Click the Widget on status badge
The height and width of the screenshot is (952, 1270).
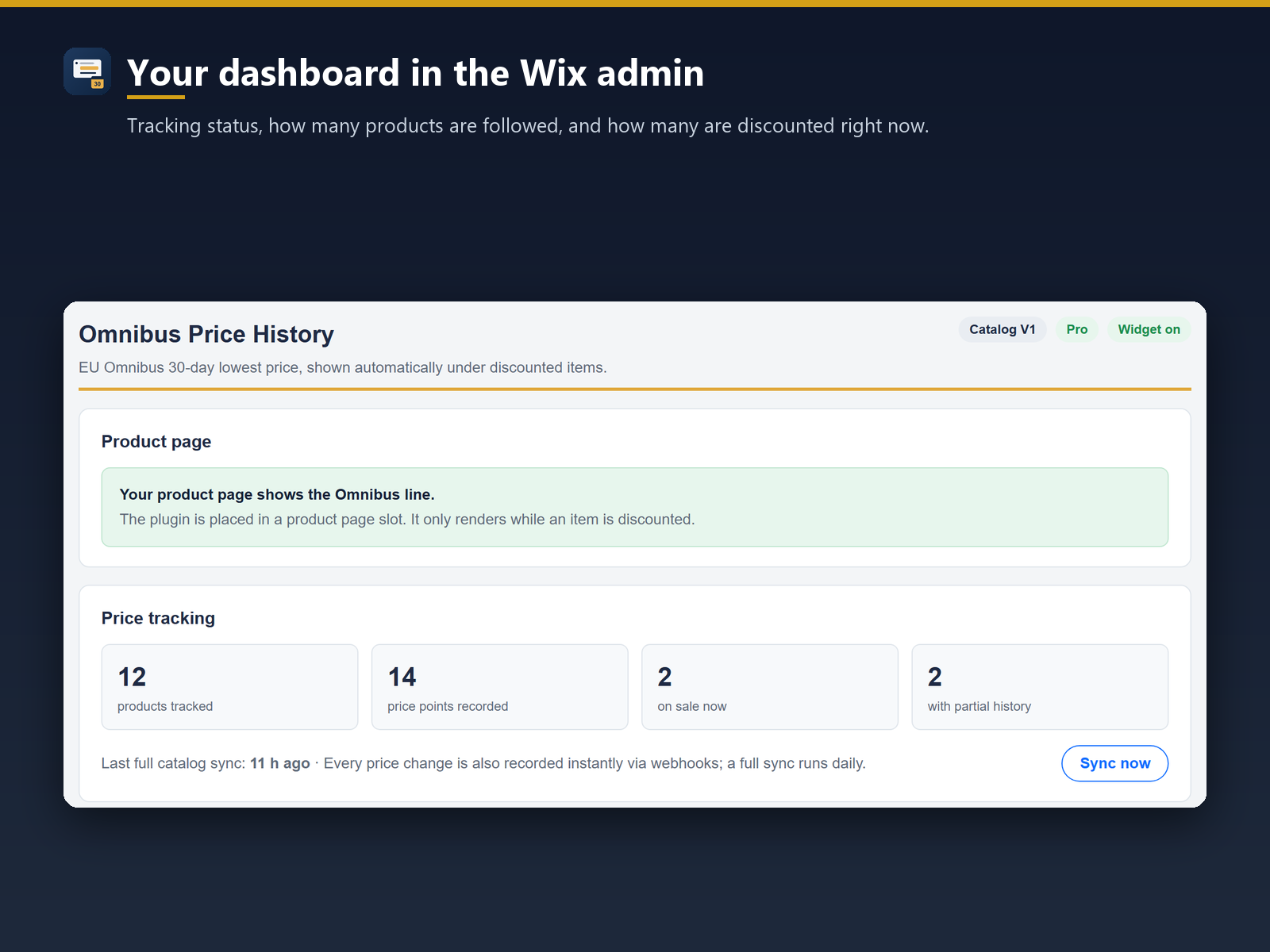pyautogui.click(x=1149, y=329)
